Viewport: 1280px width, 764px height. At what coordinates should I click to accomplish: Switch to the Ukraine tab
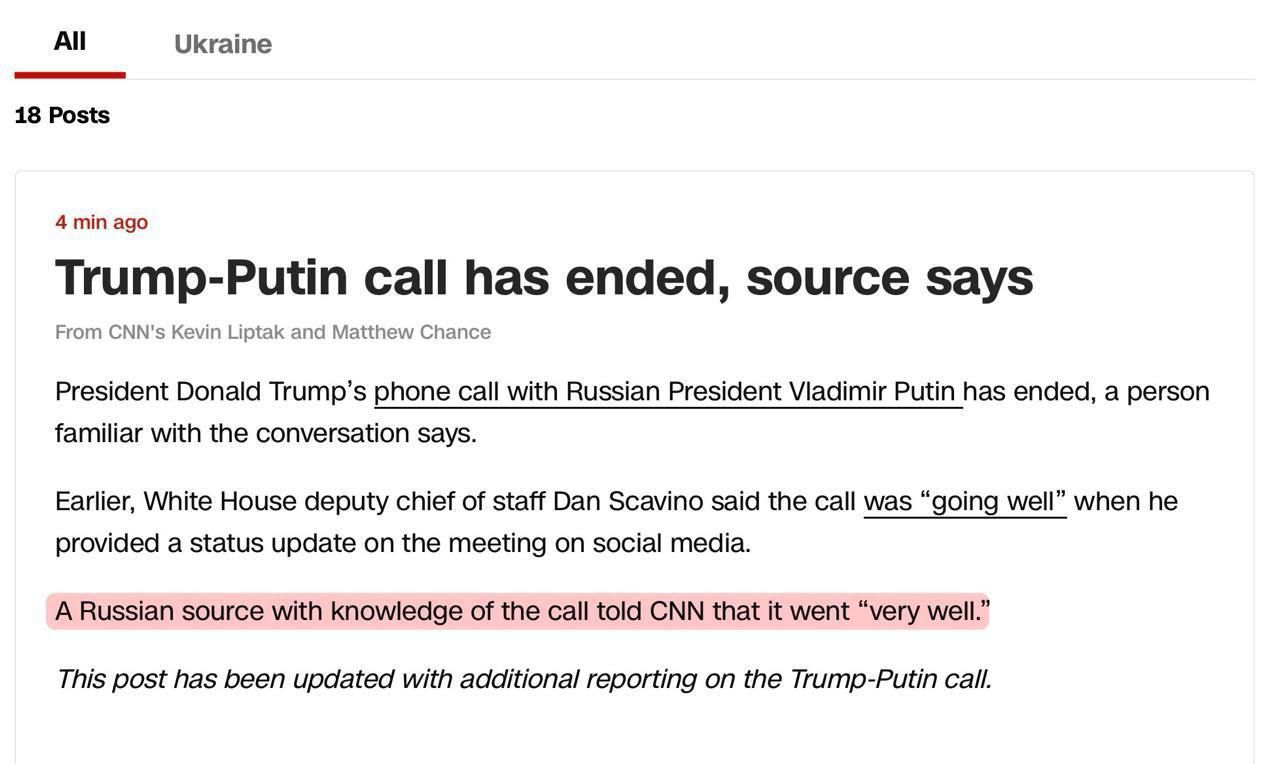[x=222, y=44]
